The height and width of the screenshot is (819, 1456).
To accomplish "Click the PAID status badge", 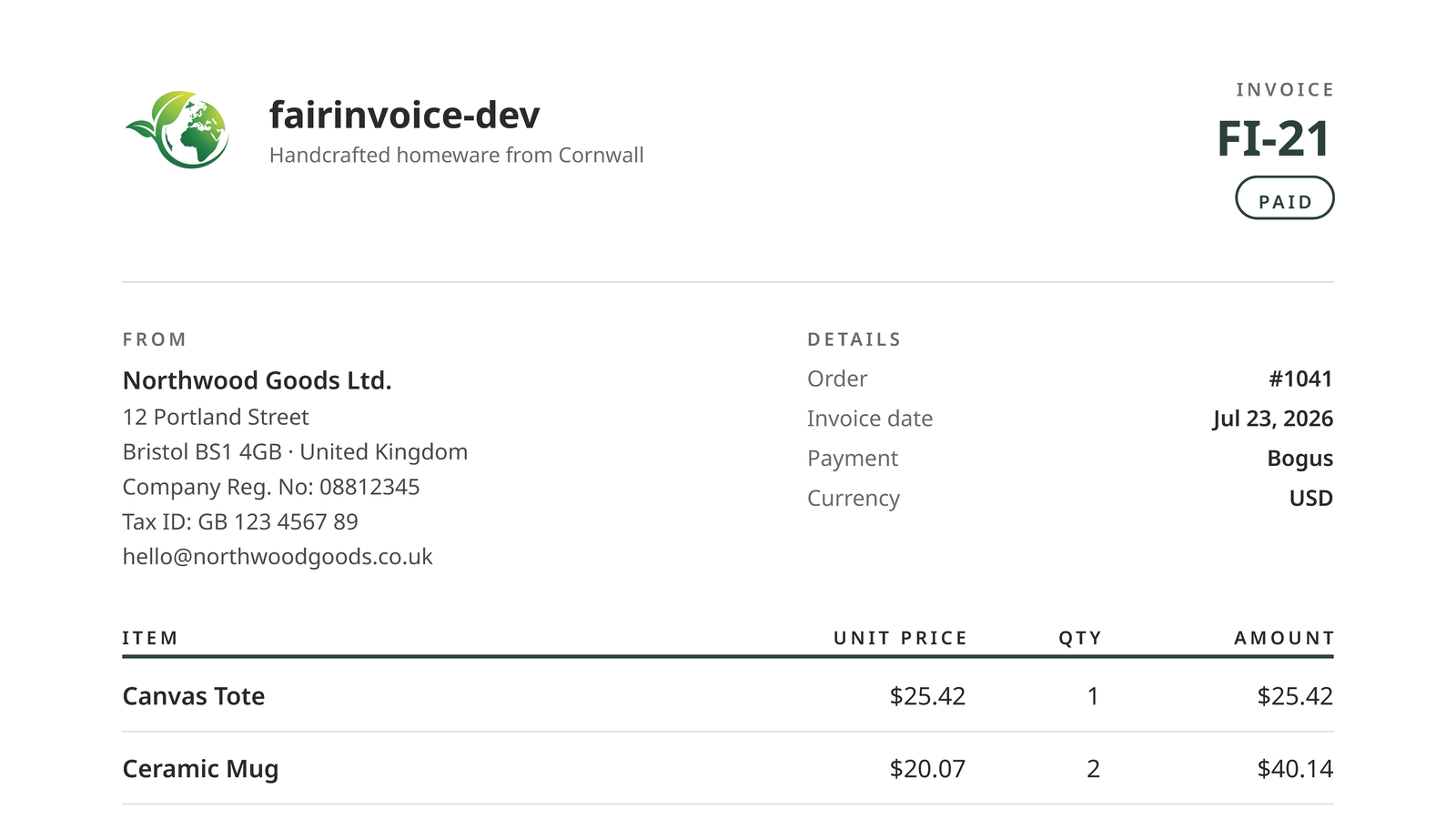I will tap(1284, 197).
